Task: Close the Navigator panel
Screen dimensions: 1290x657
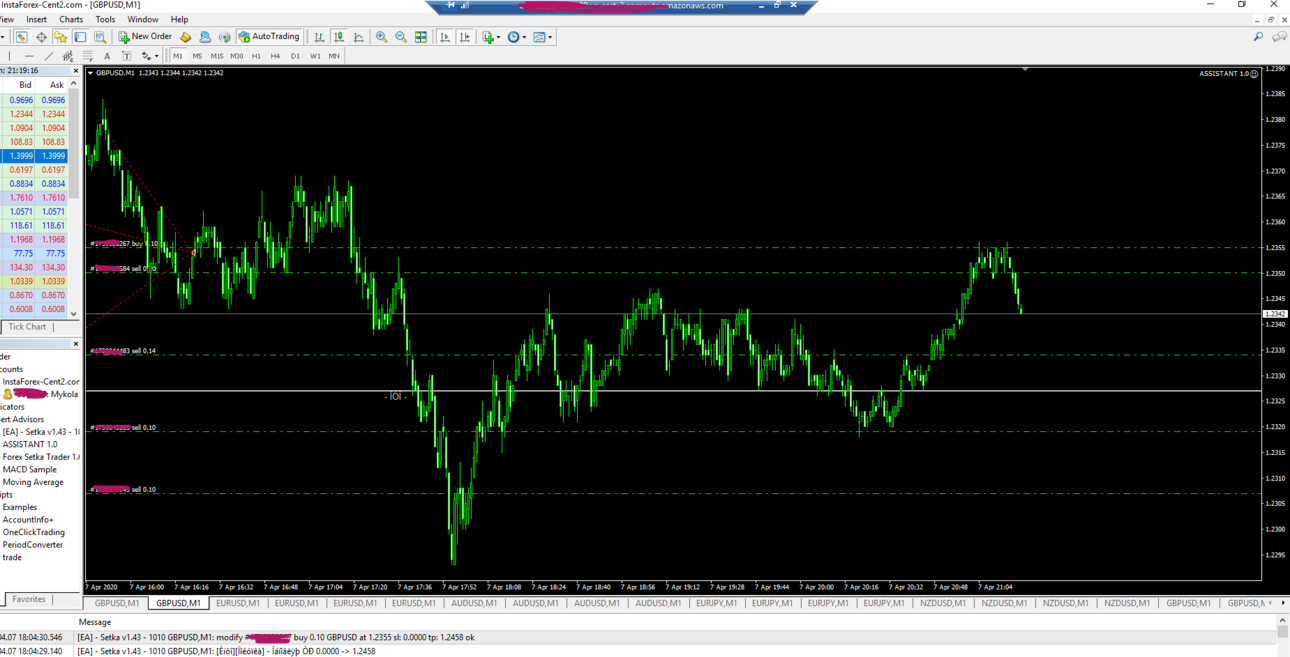Action: click(x=75, y=344)
